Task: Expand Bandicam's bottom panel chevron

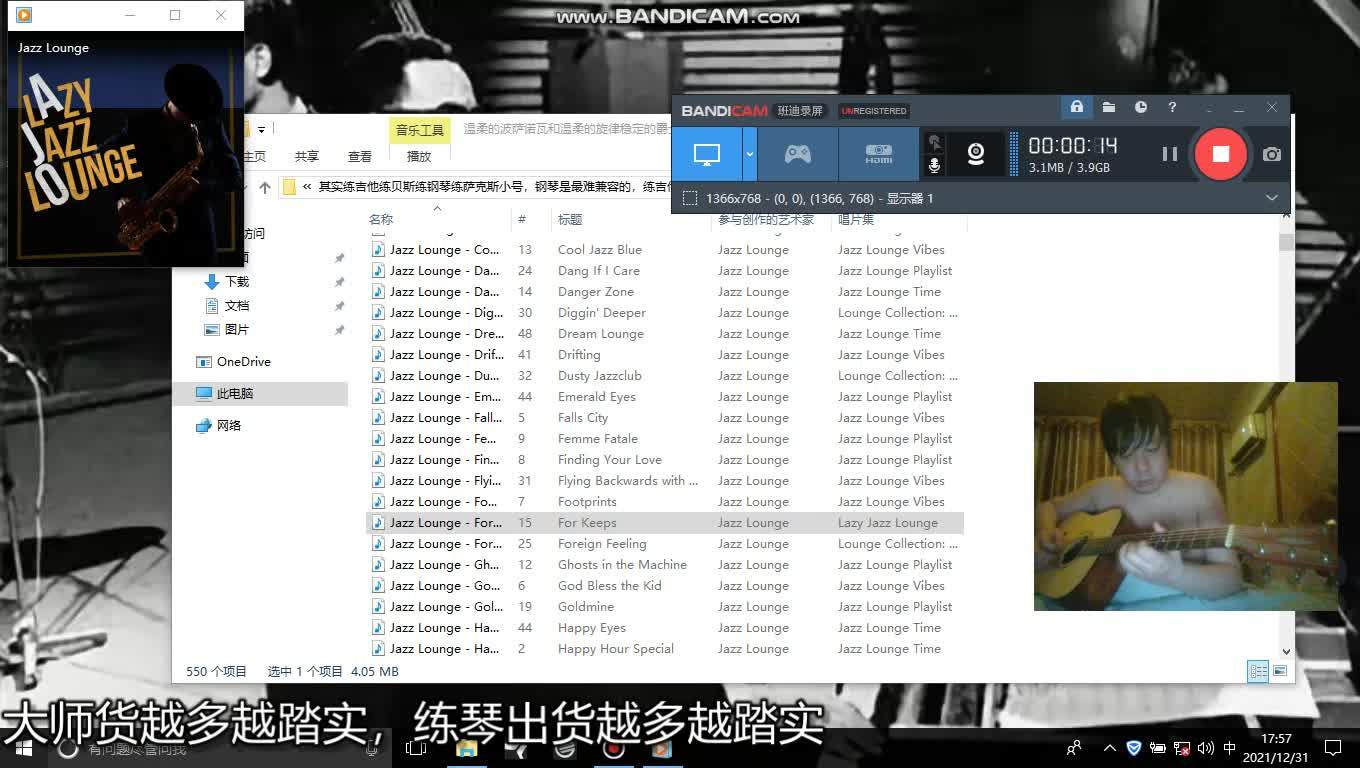Action: [1272, 197]
